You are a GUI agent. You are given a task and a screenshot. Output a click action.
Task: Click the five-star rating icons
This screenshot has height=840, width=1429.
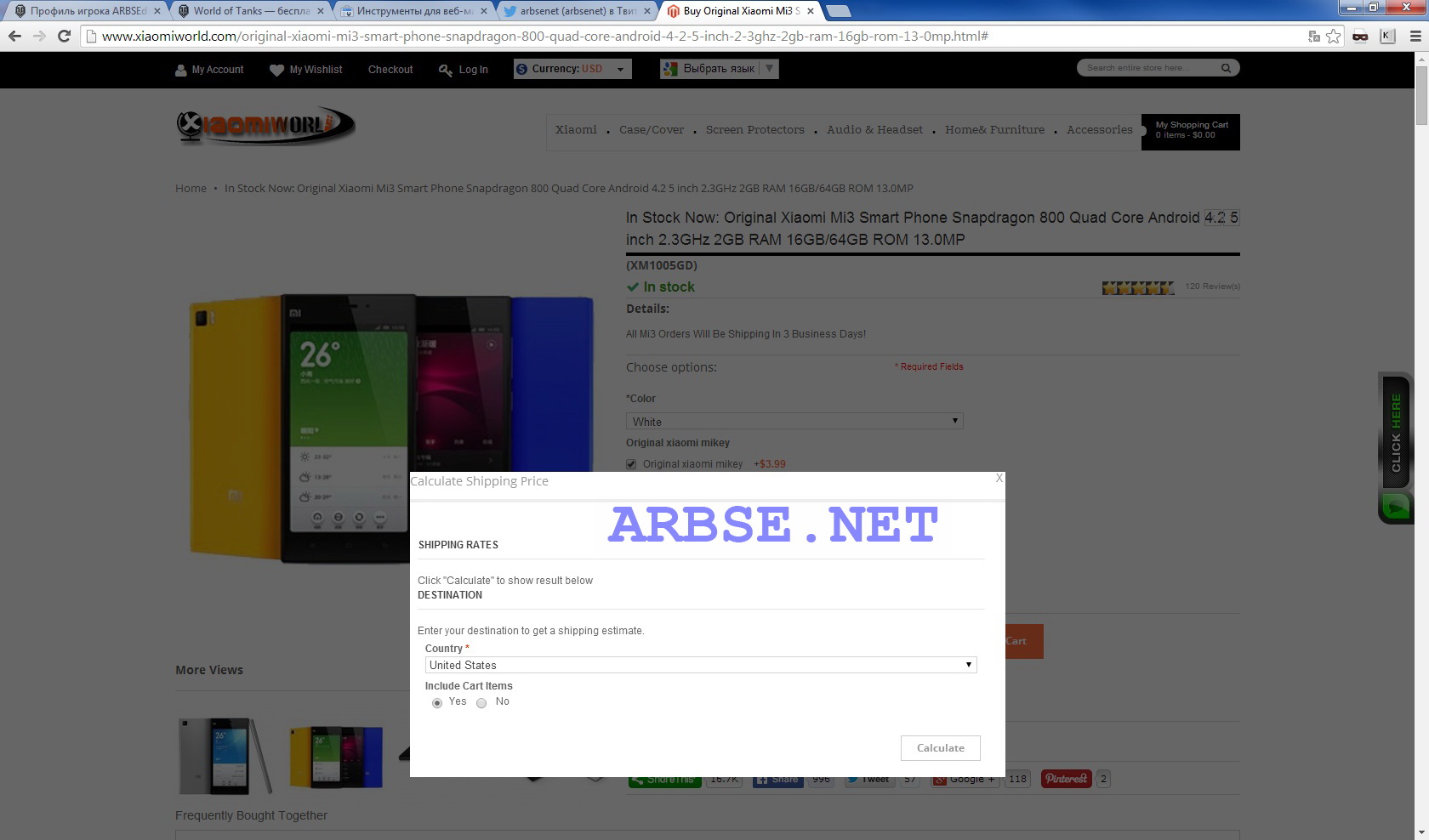pyautogui.click(x=1138, y=287)
